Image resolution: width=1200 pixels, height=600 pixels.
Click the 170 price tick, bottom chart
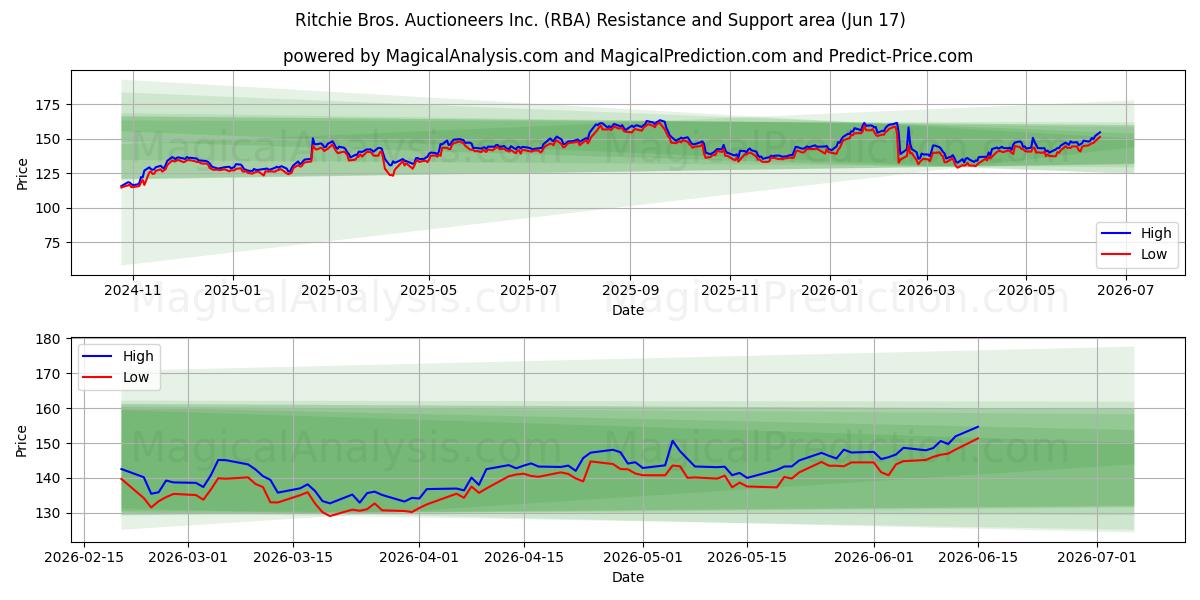pyautogui.click(x=50, y=374)
